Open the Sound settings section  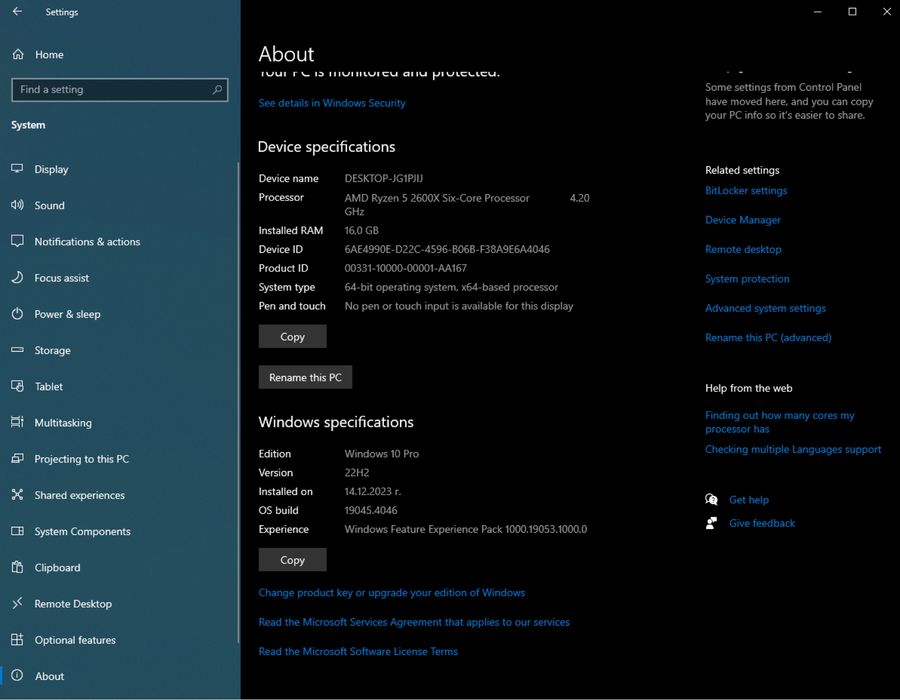49,205
